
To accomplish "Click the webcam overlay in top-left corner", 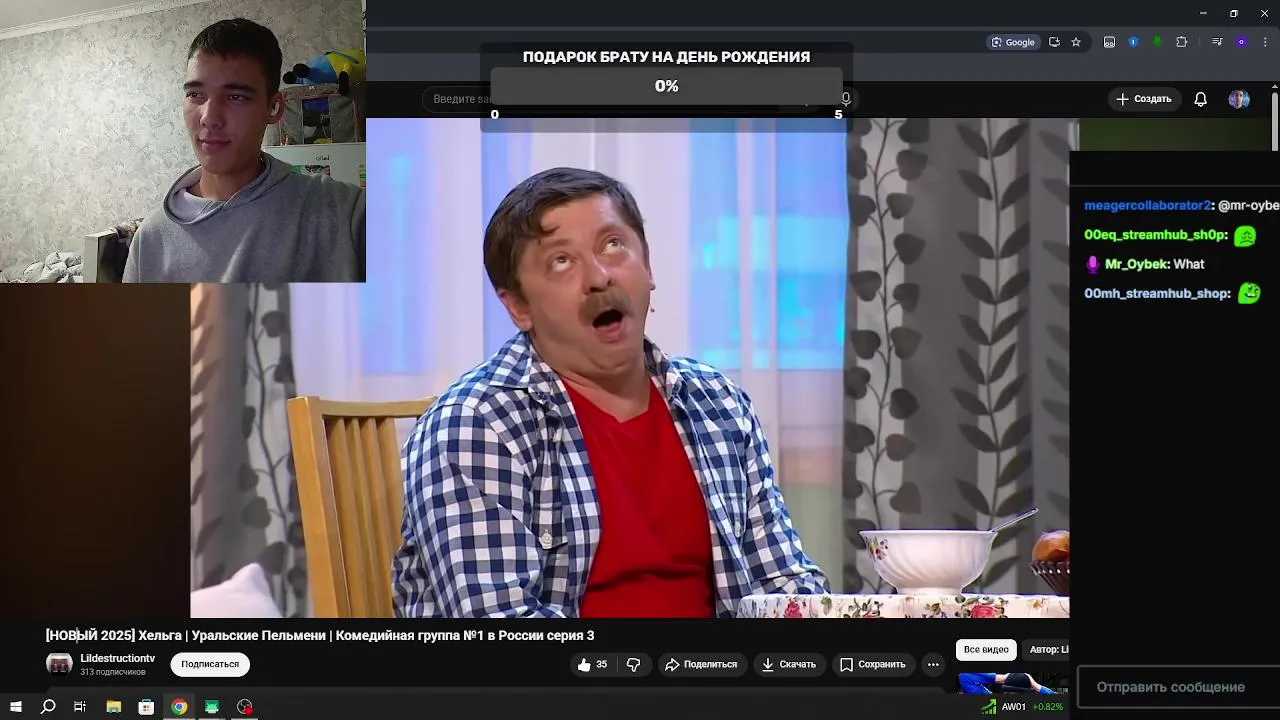I will point(182,141).
